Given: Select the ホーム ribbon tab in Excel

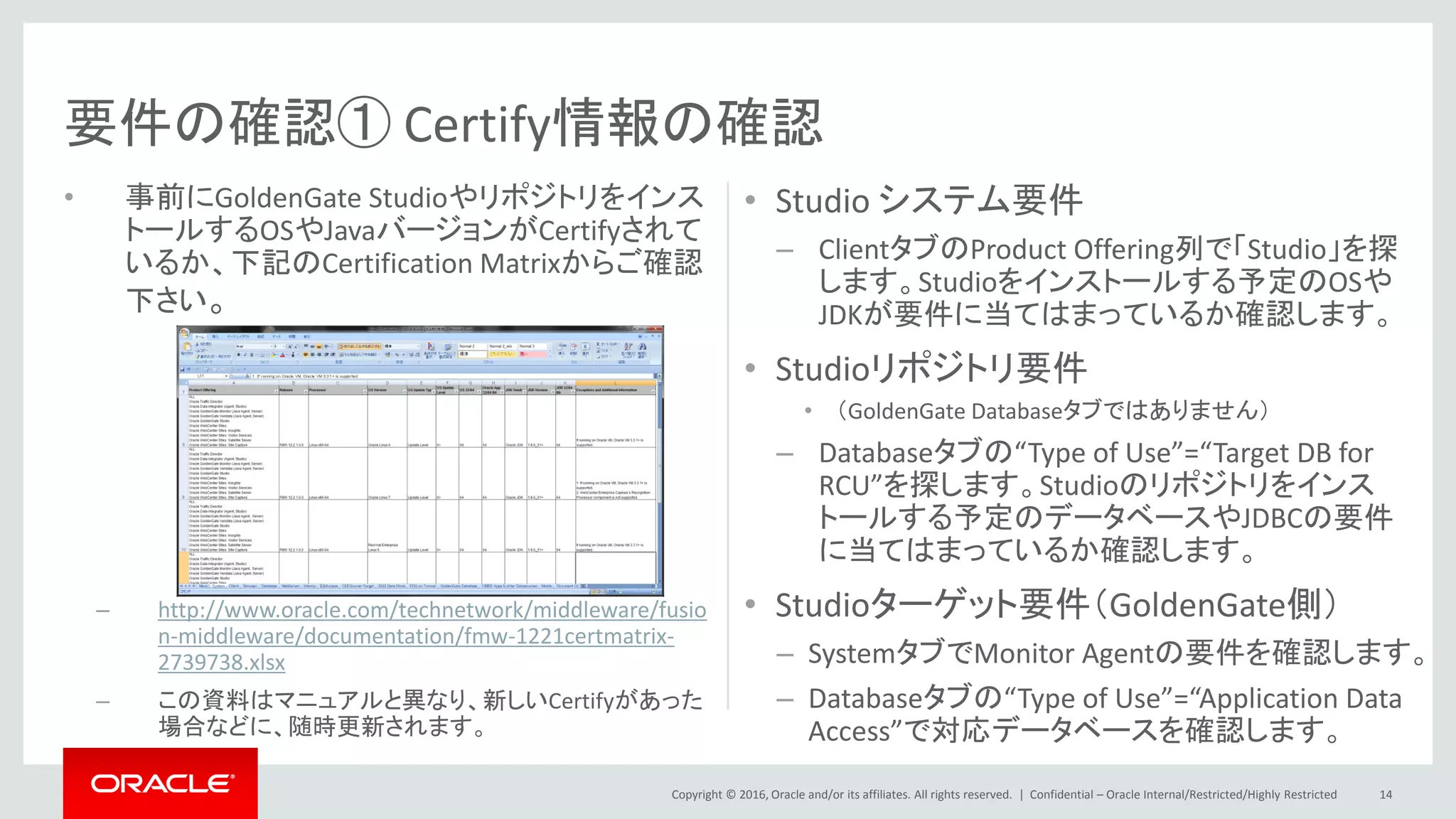Looking at the screenshot, I should [200, 337].
